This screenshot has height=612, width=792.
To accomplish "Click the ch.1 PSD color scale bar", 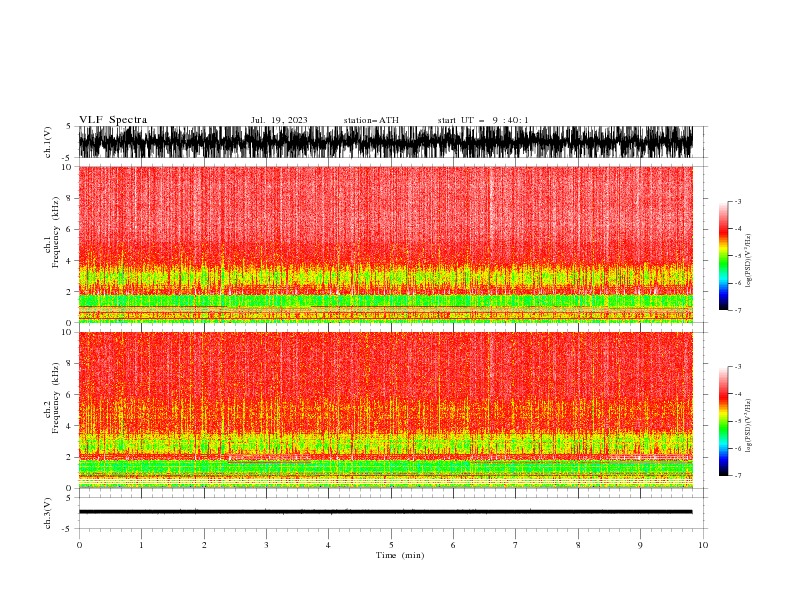I will 723,256.
